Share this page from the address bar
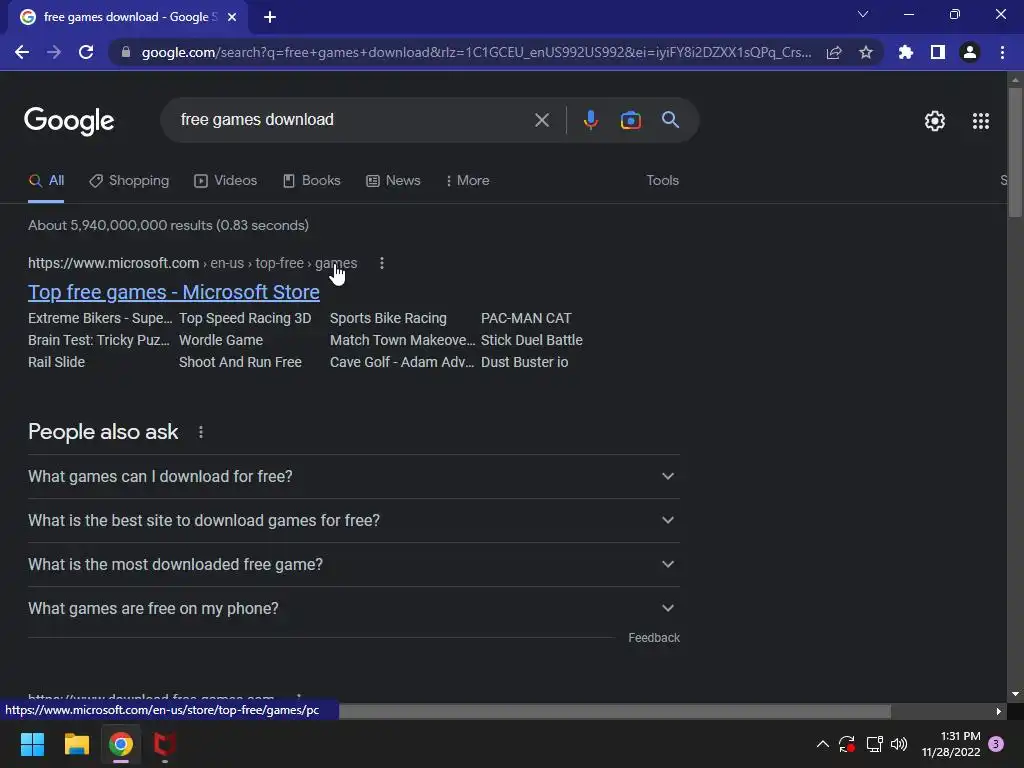This screenshot has width=1024, height=768. pyautogui.click(x=834, y=52)
